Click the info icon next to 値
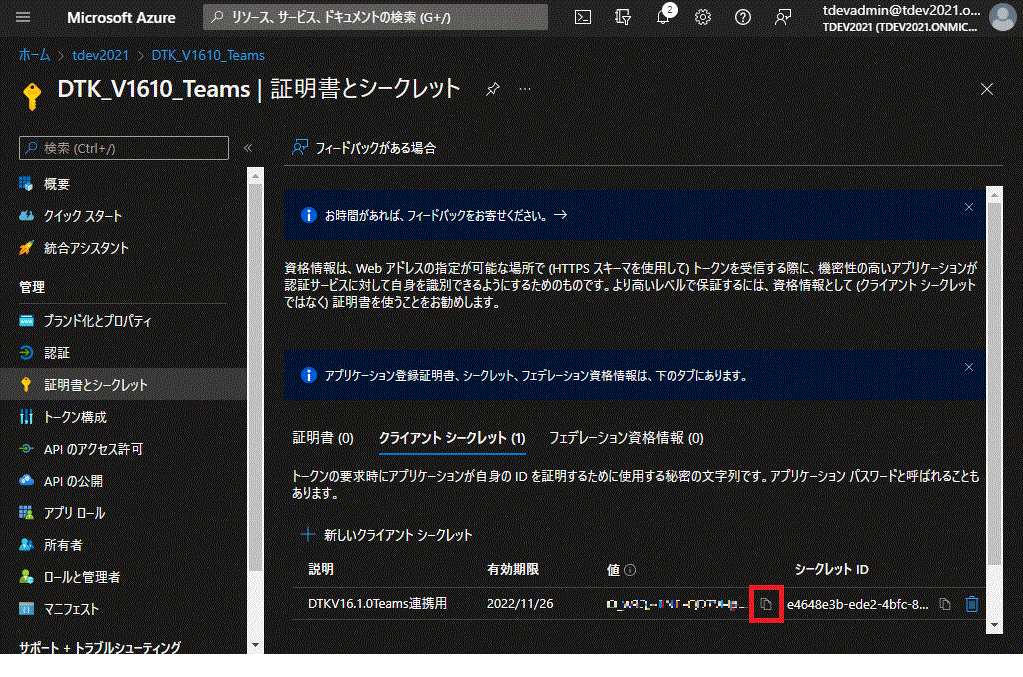Screen dimensions: 1023x677 630,570
